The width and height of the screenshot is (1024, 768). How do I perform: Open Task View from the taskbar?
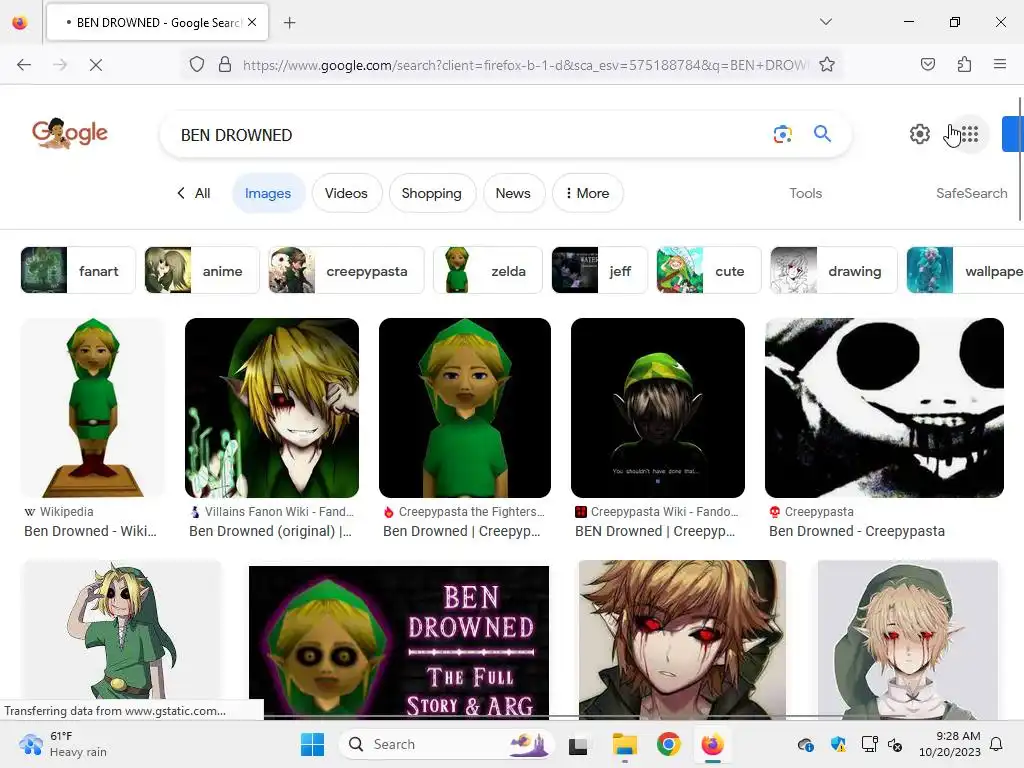(578, 744)
